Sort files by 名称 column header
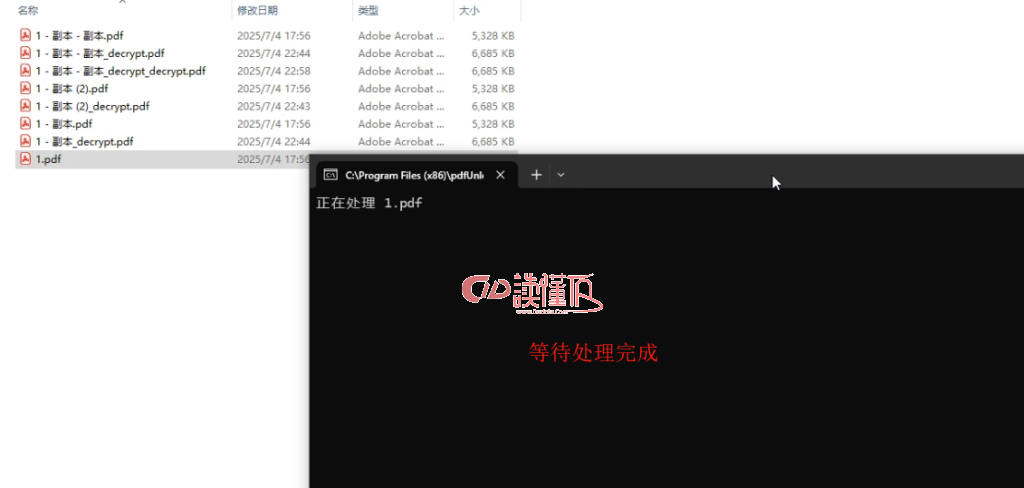Viewport: 1024px width, 488px height. click(28, 10)
